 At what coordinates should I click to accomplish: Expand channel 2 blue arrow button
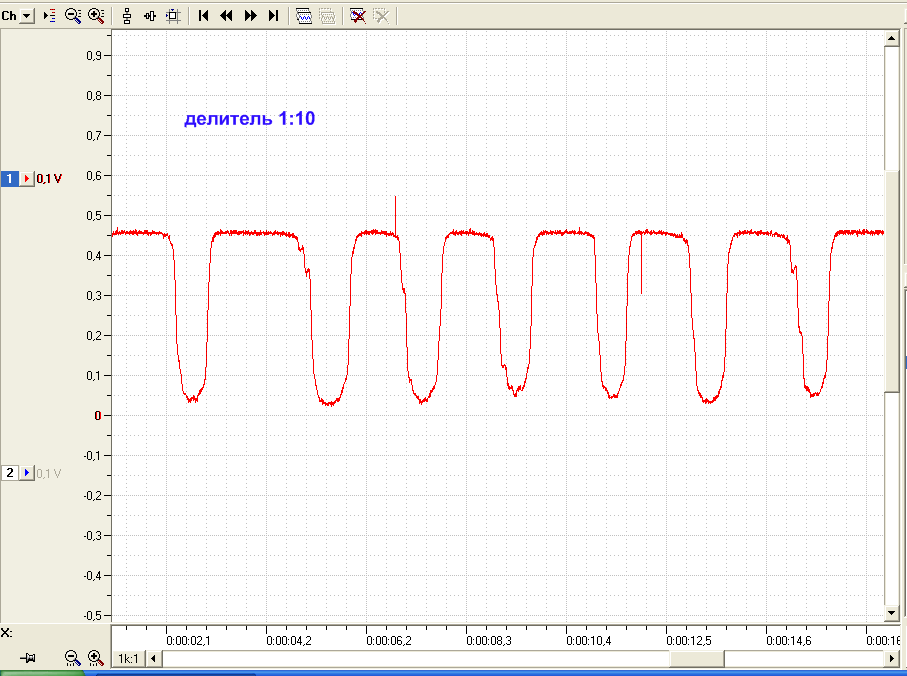point(27,473)
